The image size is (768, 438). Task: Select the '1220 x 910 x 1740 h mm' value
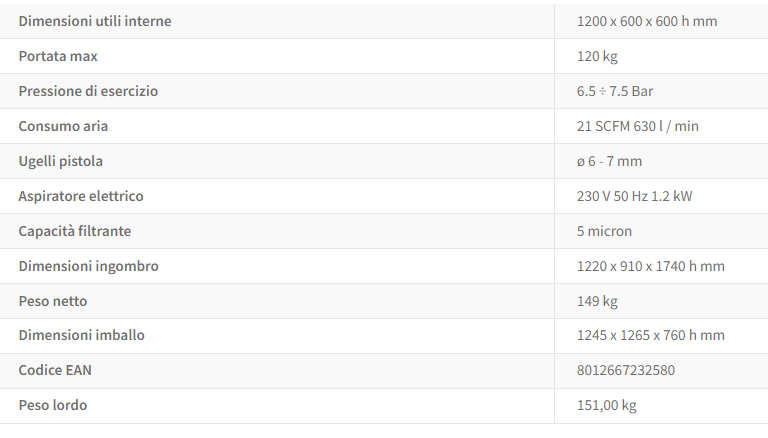click(651, 266)
